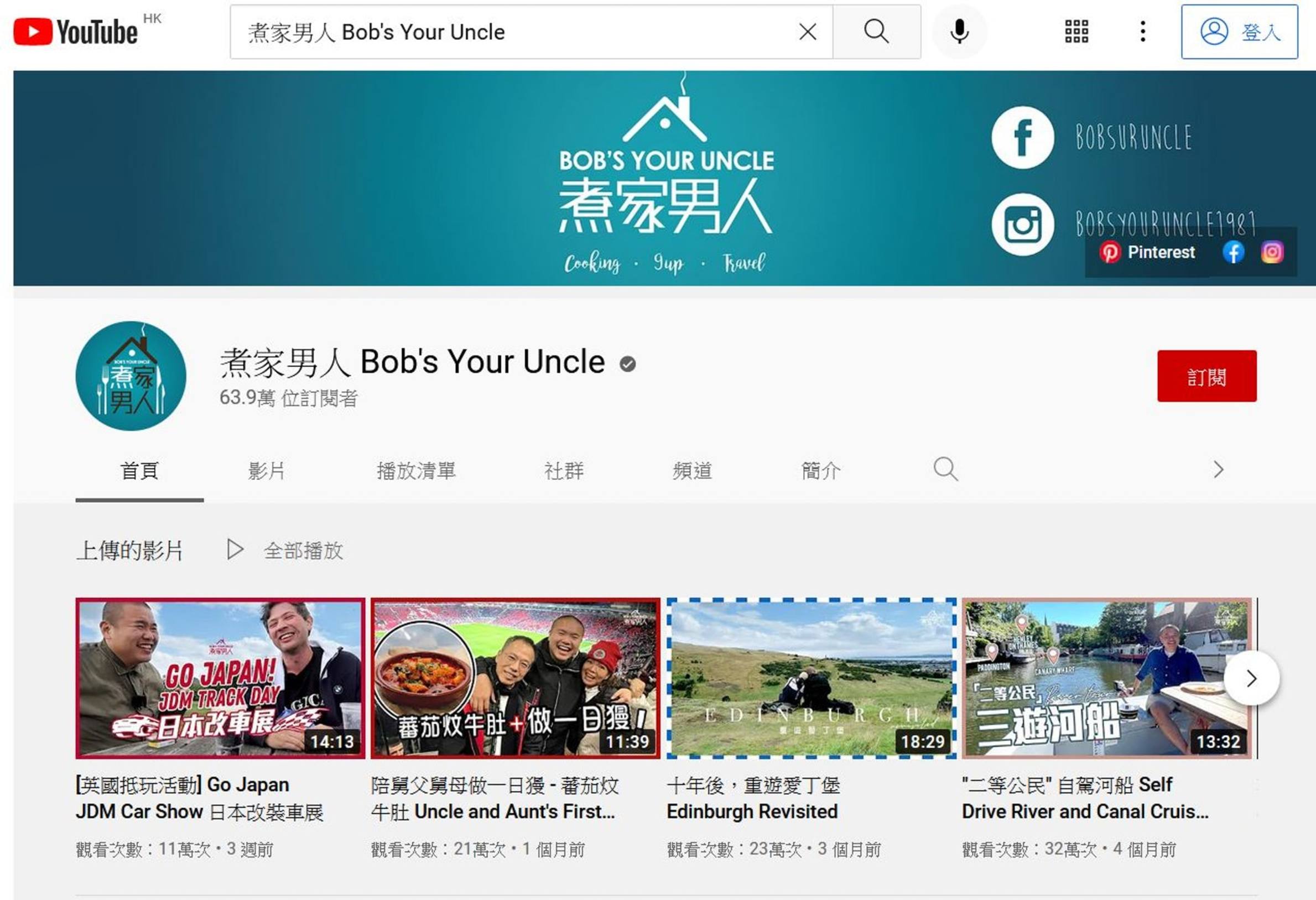This screenshot has width=1316, height=900.
Task: Sign in using the 登入 button
Action: pyautogui.click(x=1239, y=32)
